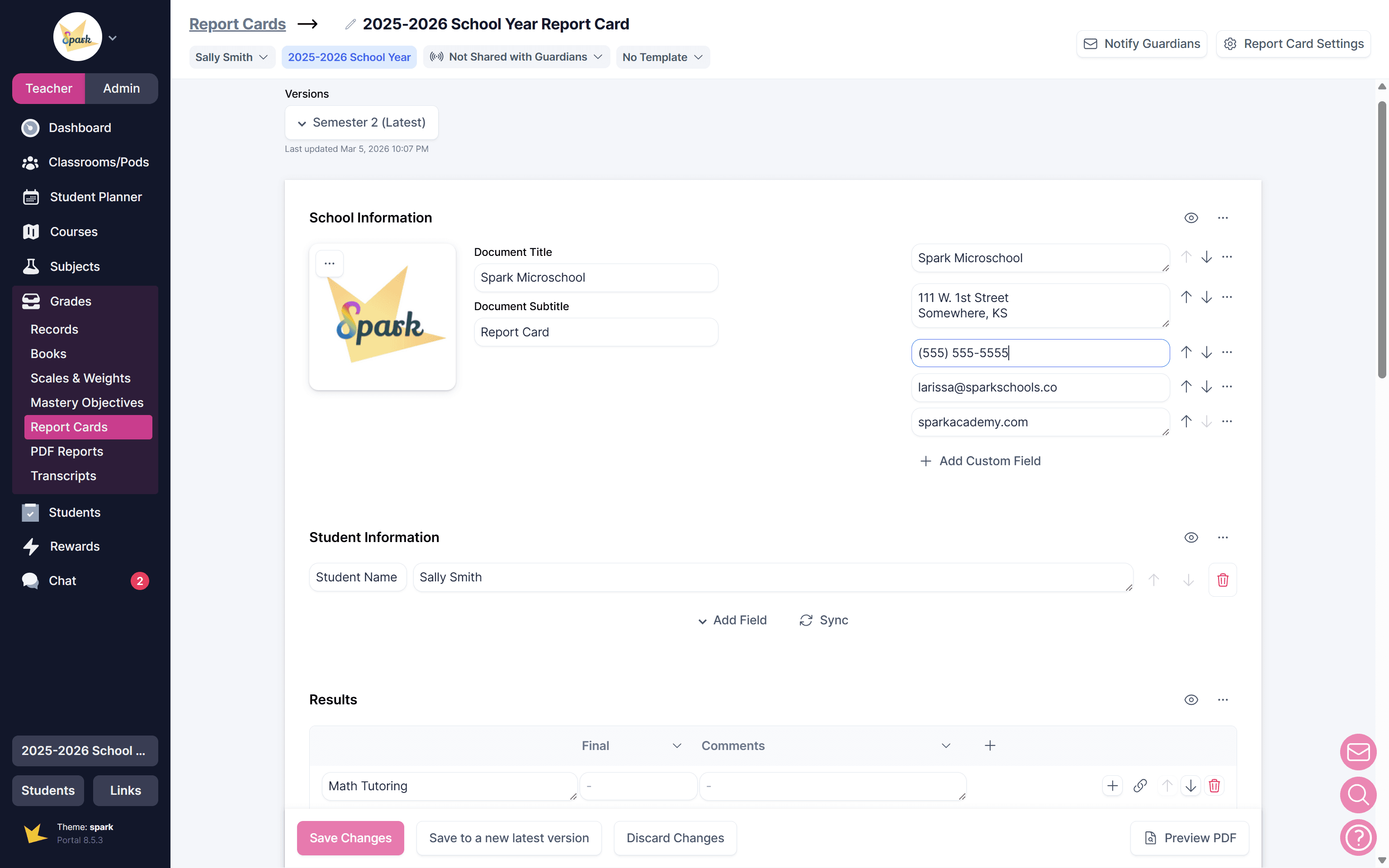The height and width of the screenshot is (868, 1389).
Task: Toggle Results section visibility
Action: (x=1191, y=700)
